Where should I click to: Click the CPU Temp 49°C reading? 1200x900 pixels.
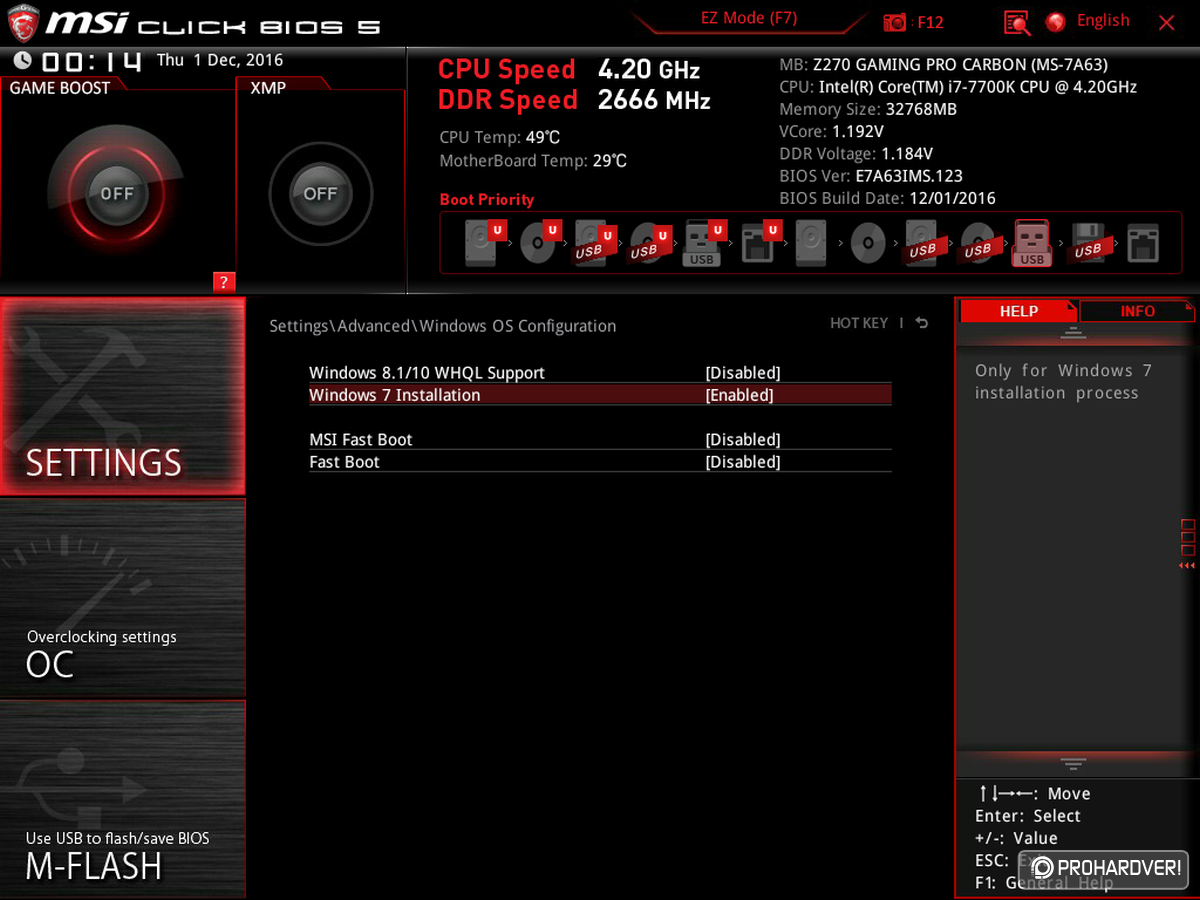click(x=500, y=138)
